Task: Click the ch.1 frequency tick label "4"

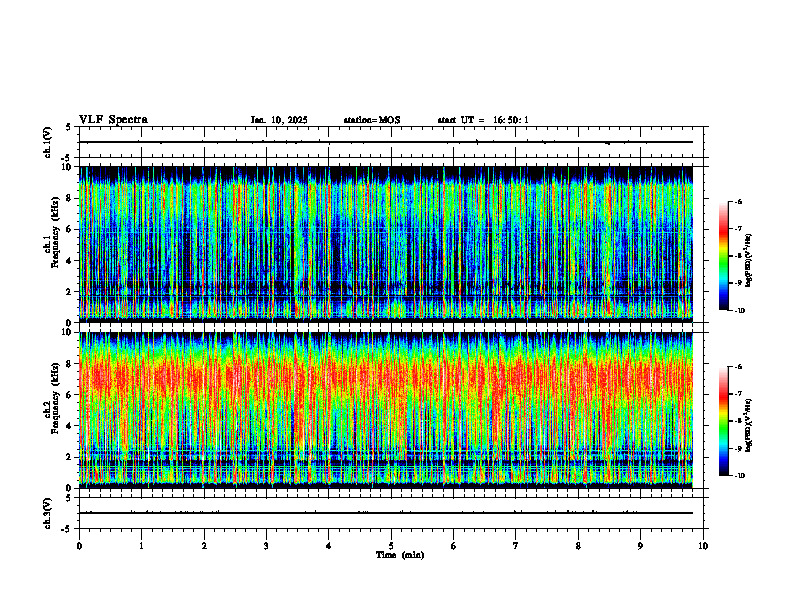Action: pos(70,261)
